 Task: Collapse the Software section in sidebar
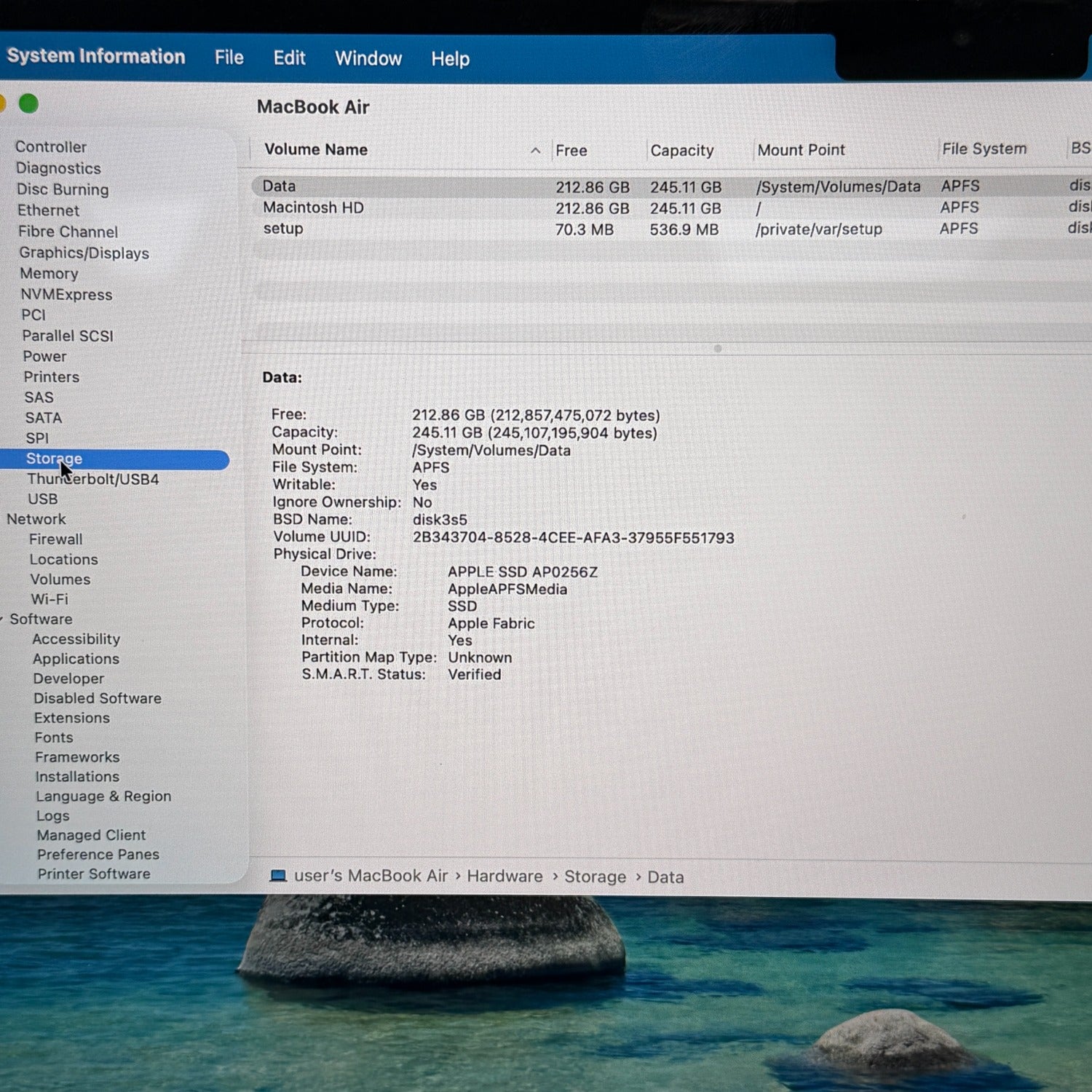pyautogui.click(x=2, y=619)
